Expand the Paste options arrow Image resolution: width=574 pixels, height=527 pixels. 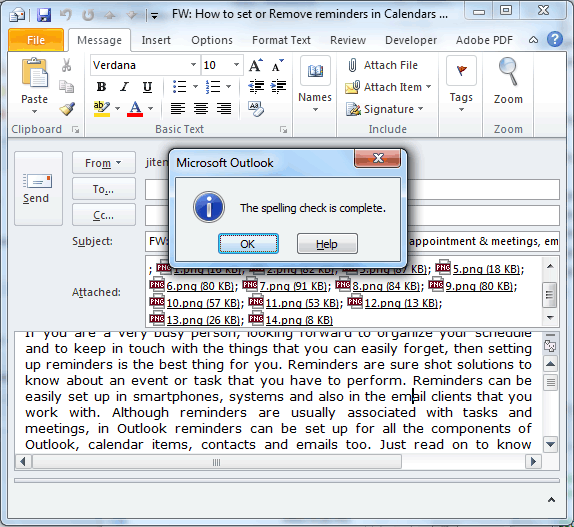coord(34,111)
